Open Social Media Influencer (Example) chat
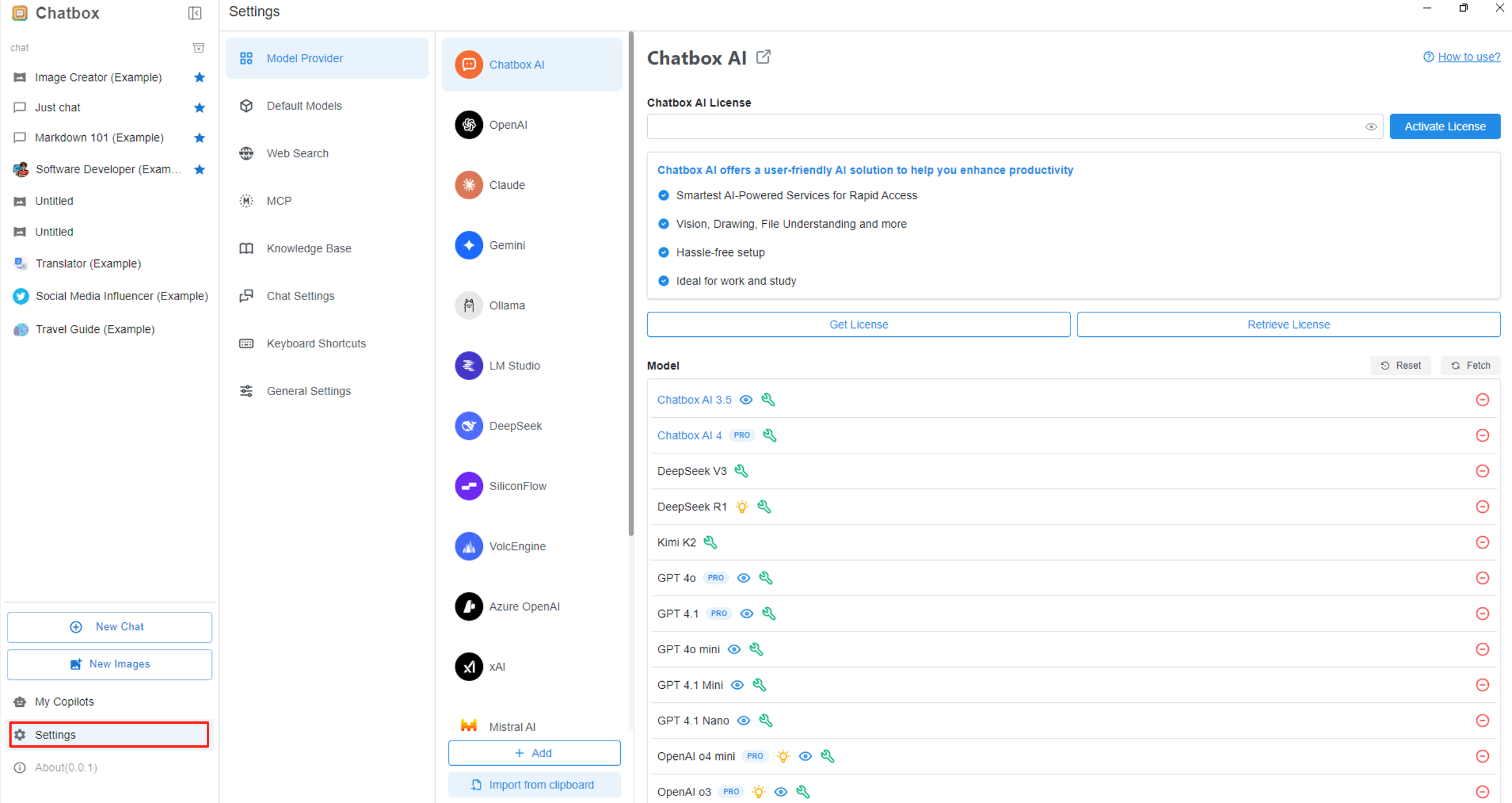This screenshot has width=1512, height=803. tap(109, 296)
